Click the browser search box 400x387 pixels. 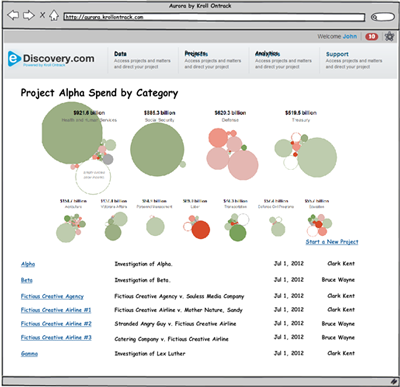click(383, 17)
